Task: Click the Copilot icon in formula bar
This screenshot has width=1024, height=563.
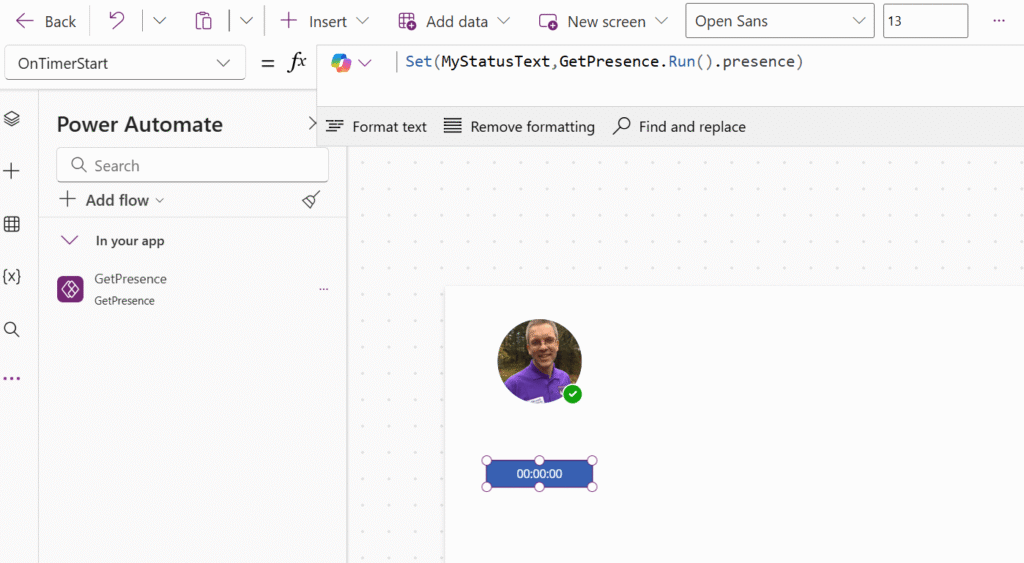Action: tap(341, 63)
